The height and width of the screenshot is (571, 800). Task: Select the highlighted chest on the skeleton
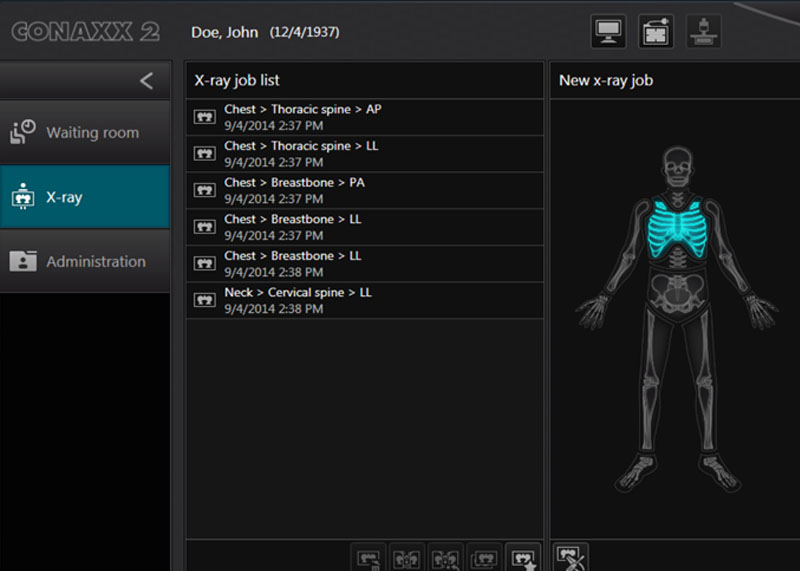[677, 228]
